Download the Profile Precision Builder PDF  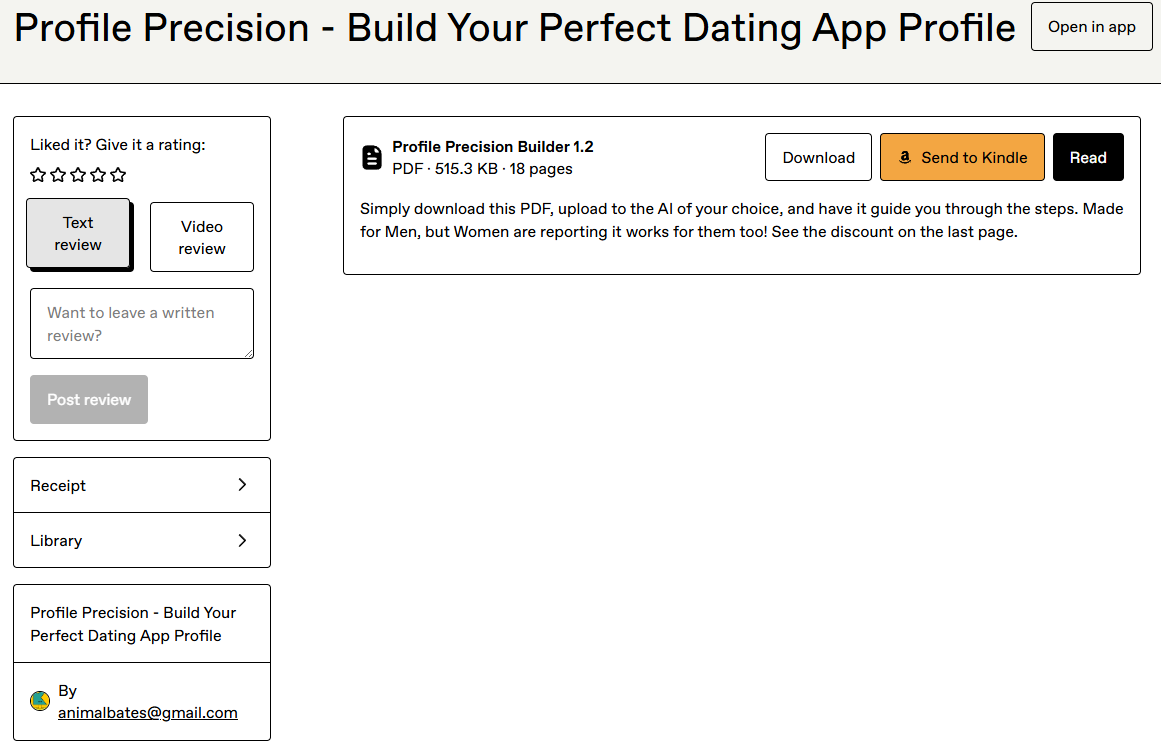(x=818, y=157)
